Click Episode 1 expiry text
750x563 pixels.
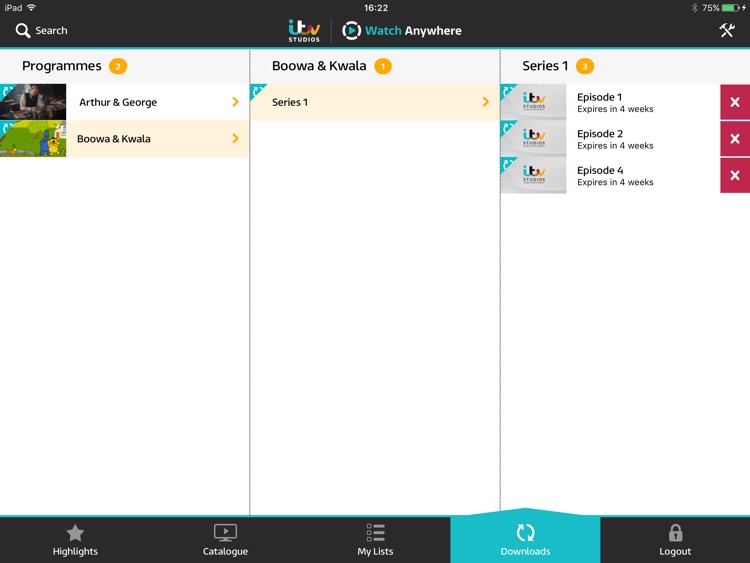coord(615,109)
